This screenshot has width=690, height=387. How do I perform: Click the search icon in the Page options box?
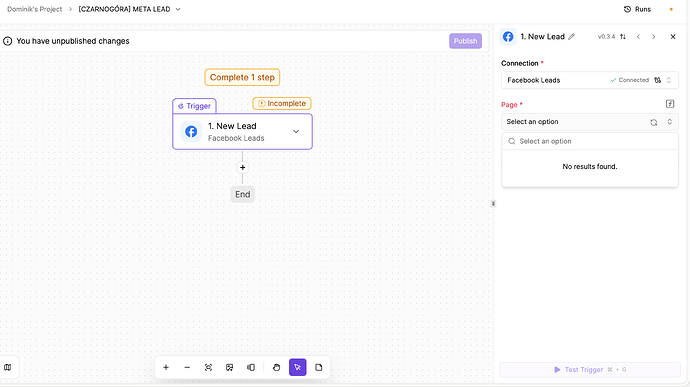tap(511, 141)
